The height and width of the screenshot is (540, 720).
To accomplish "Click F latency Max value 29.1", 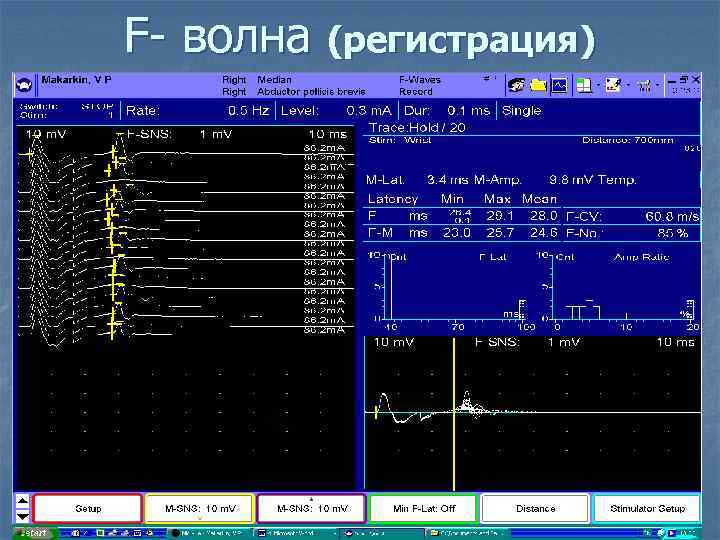I will click(500, 216).
